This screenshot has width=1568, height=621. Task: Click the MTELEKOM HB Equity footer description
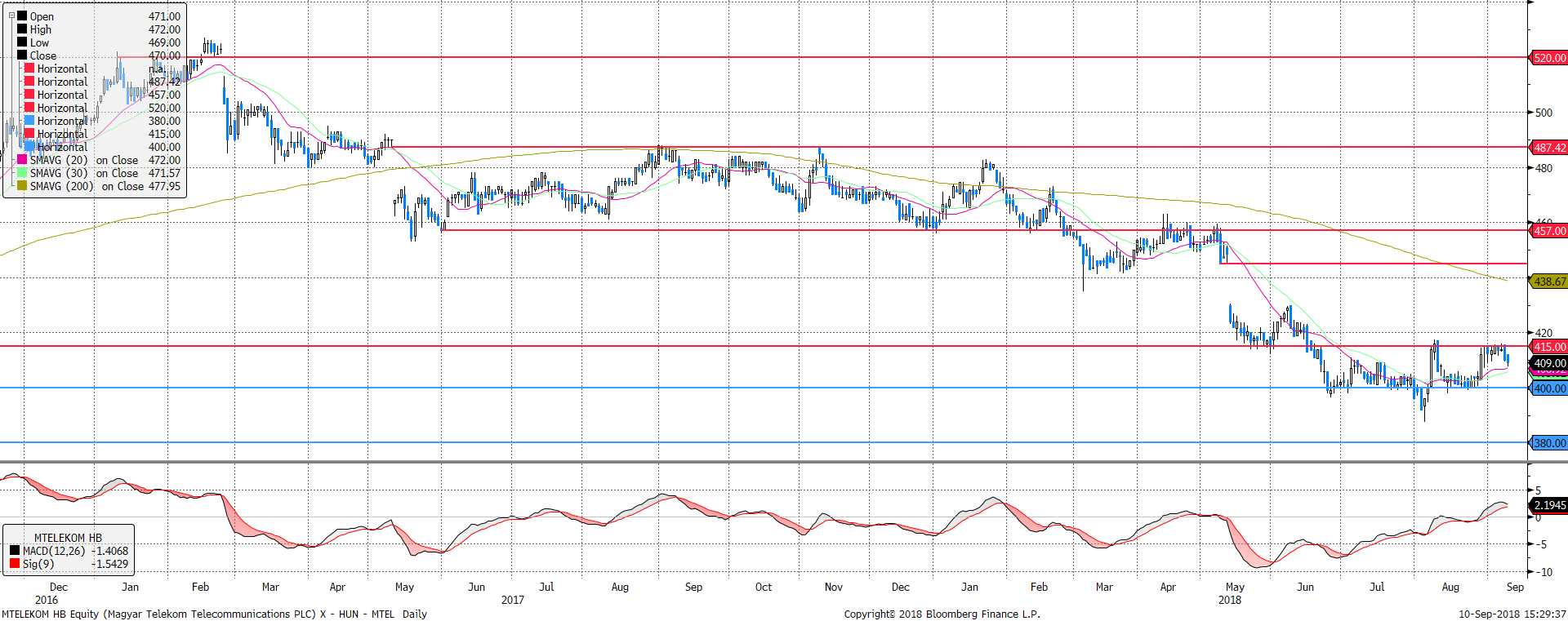tap(214, 614)
